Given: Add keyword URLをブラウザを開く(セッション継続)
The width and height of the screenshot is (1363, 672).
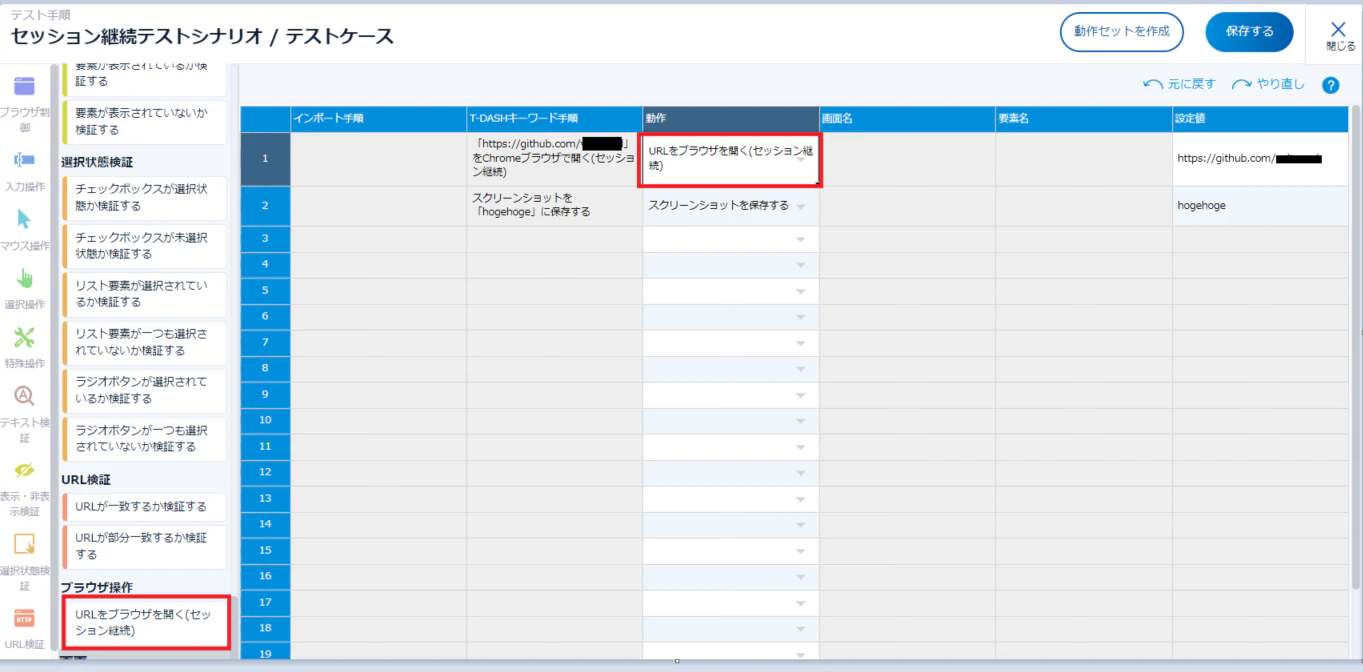Looking at the screenshot, I should pyautogui.click(x=144, y=622).
